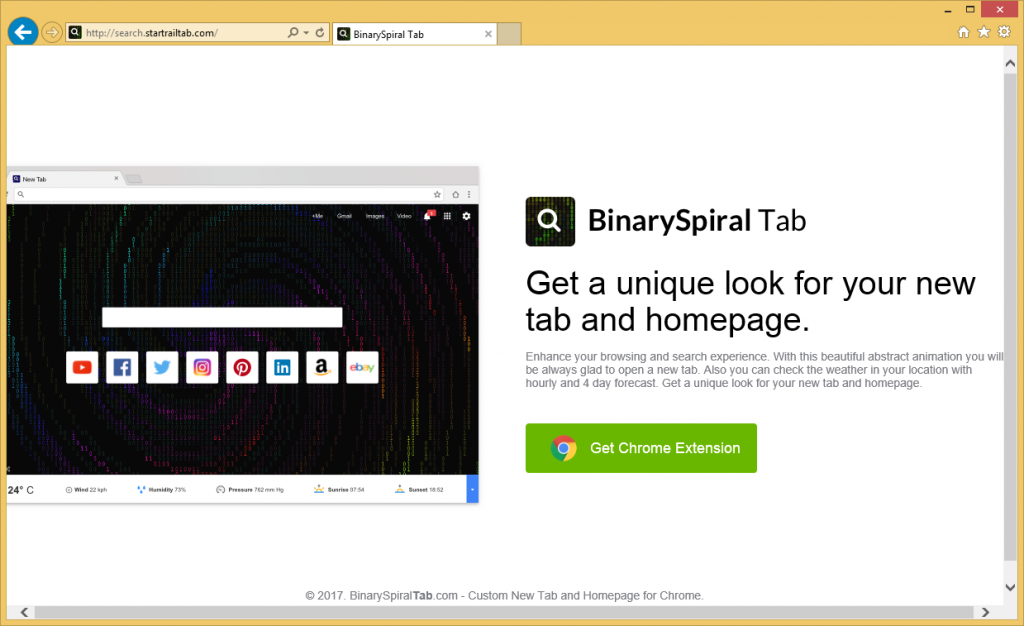Screen dimensions: 1024x626
Task: Click the bookmark star in preview browser
Action: [437, 195]
